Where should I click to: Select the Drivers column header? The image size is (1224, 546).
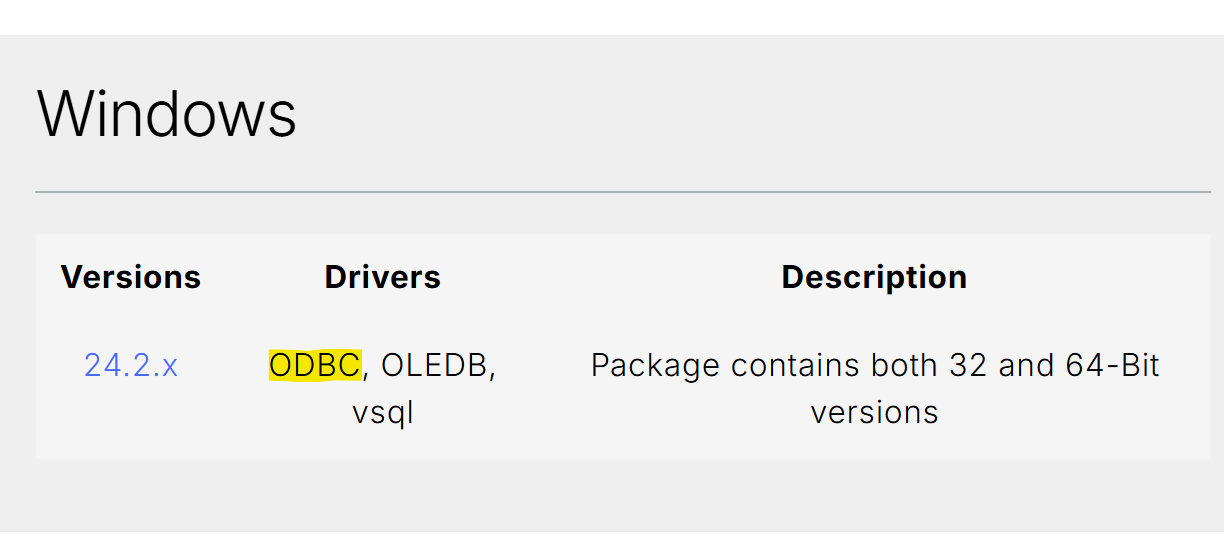(383, 277)
